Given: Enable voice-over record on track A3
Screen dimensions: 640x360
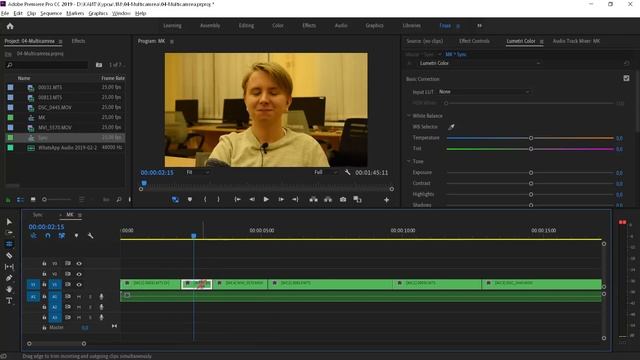Looking at the screenshot, I should pyautogui.click(x=101, y=317).
